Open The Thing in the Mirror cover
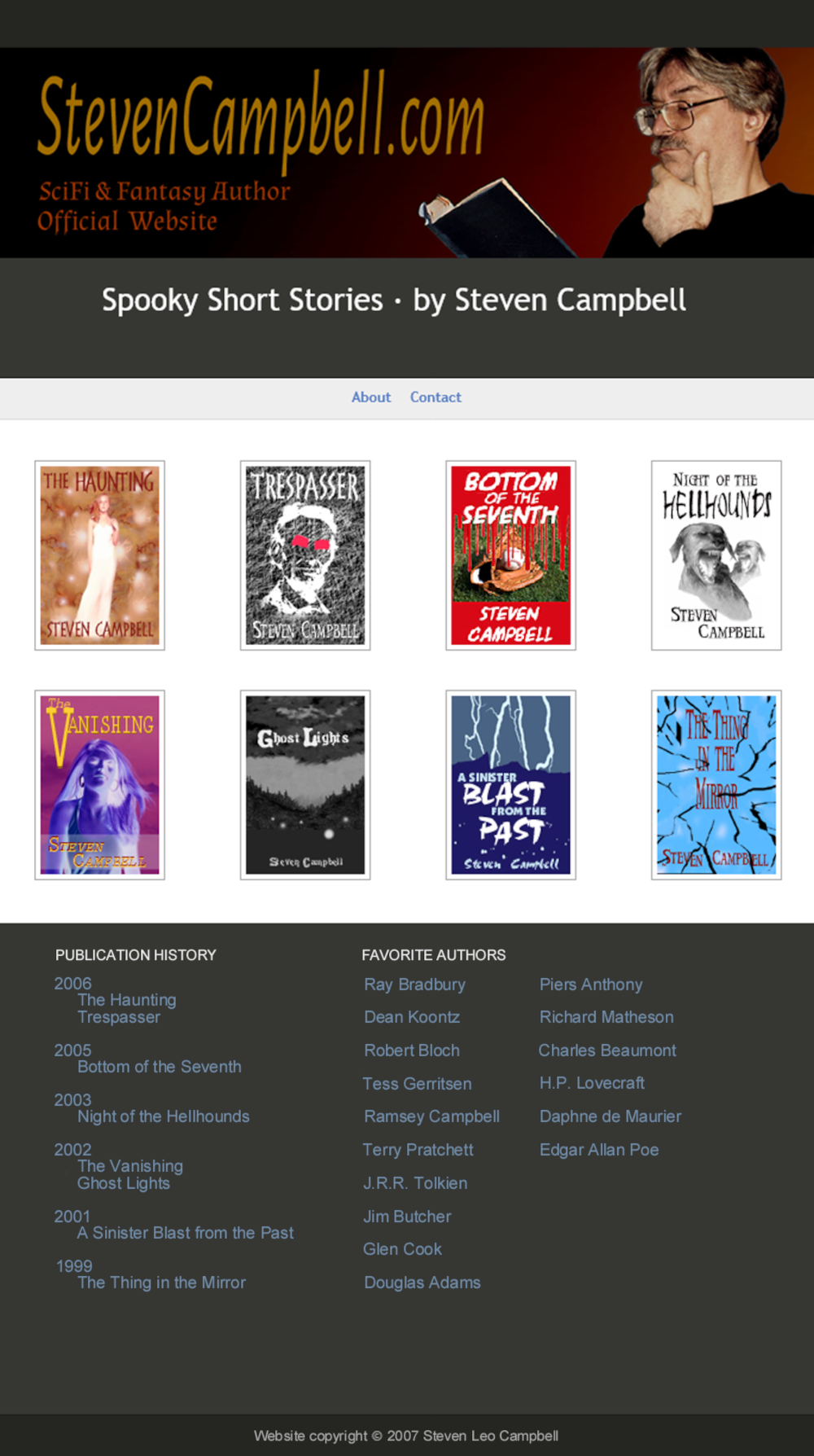Image resolution: width=814 pixels, height=1456 pixels. coord(716,785)
